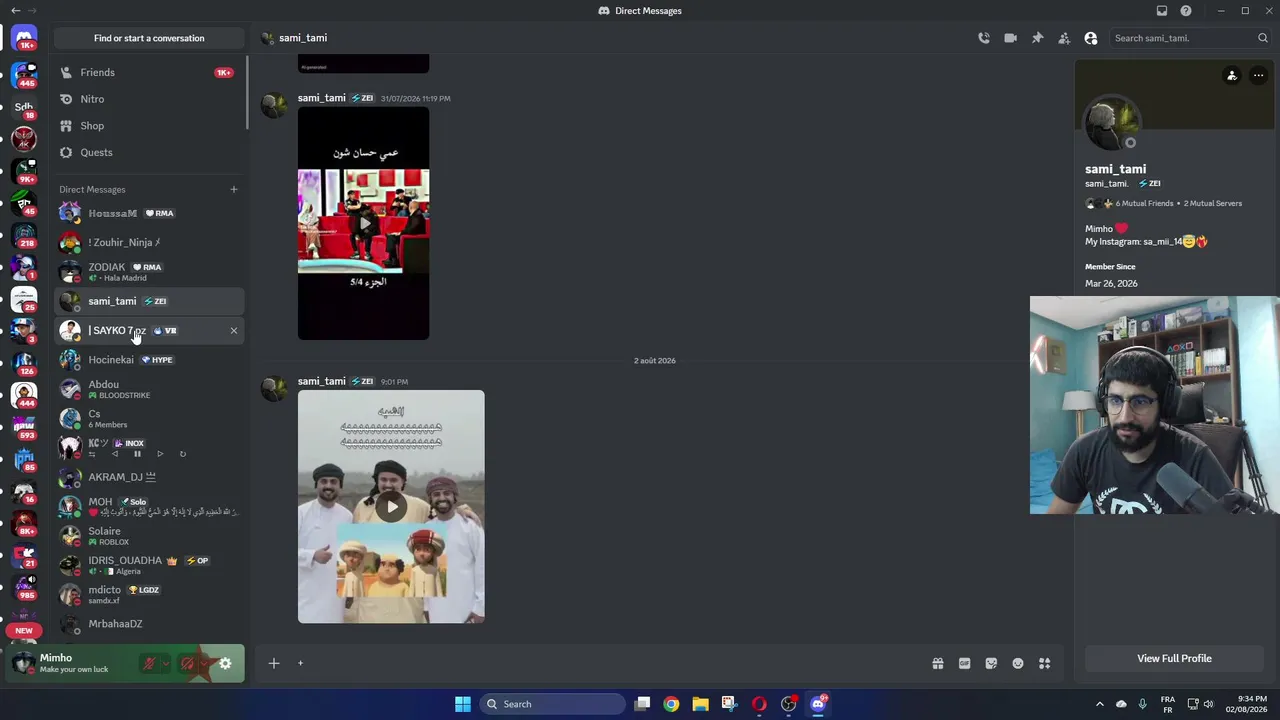Go back with the title bar arrow
This screenshot has height=720, width=1280.
pyautogui.click(x=15, y=11)
